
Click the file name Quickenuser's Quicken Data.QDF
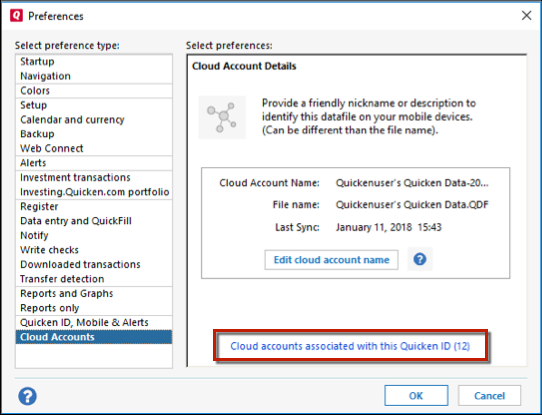click(412, 205)
